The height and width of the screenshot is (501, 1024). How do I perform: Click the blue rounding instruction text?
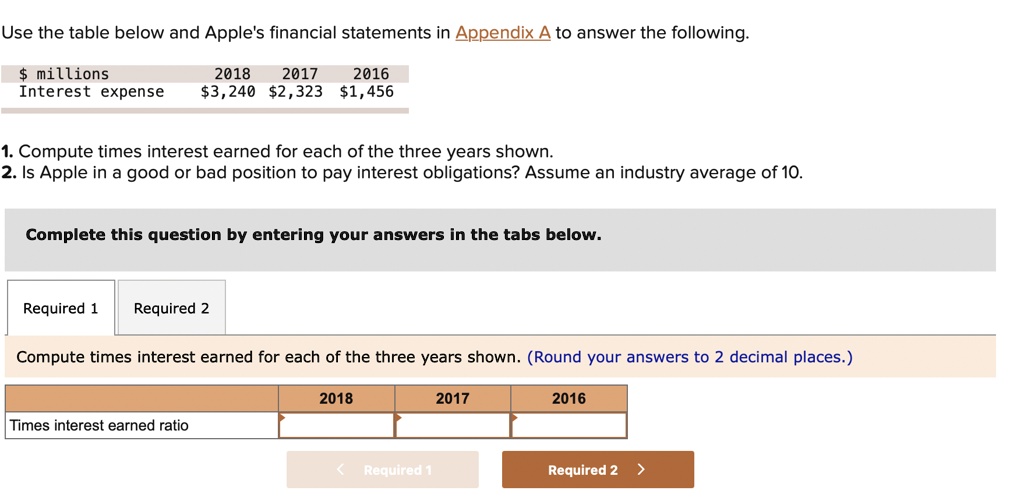click(689, 357)
